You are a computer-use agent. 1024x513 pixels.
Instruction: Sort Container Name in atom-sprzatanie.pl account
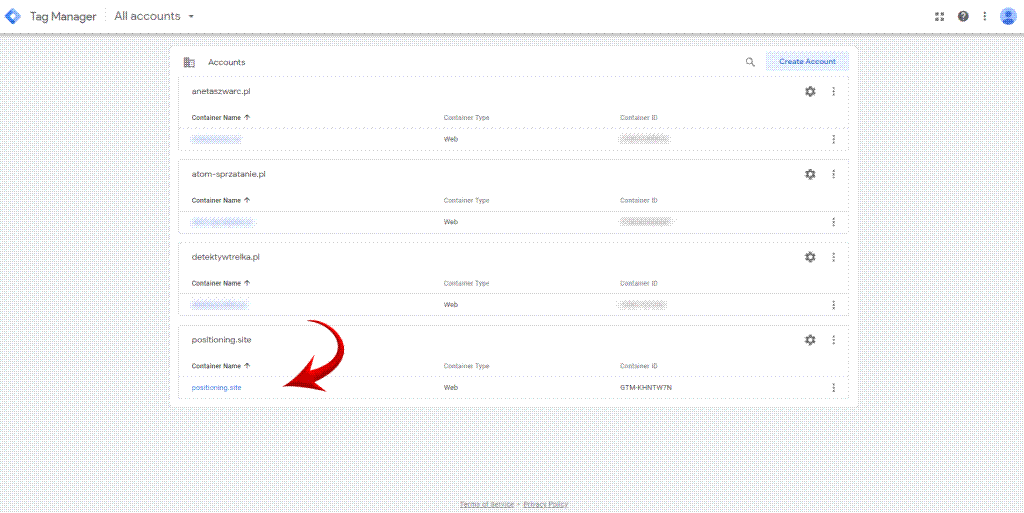(x=221, y=200)
